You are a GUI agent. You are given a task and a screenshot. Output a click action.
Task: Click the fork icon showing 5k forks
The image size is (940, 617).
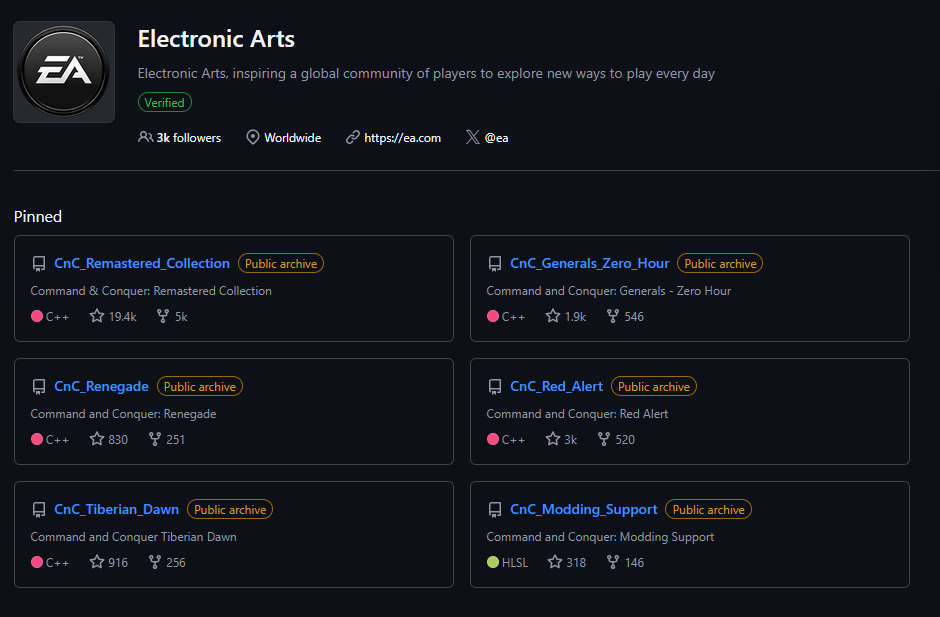[162, 316]
